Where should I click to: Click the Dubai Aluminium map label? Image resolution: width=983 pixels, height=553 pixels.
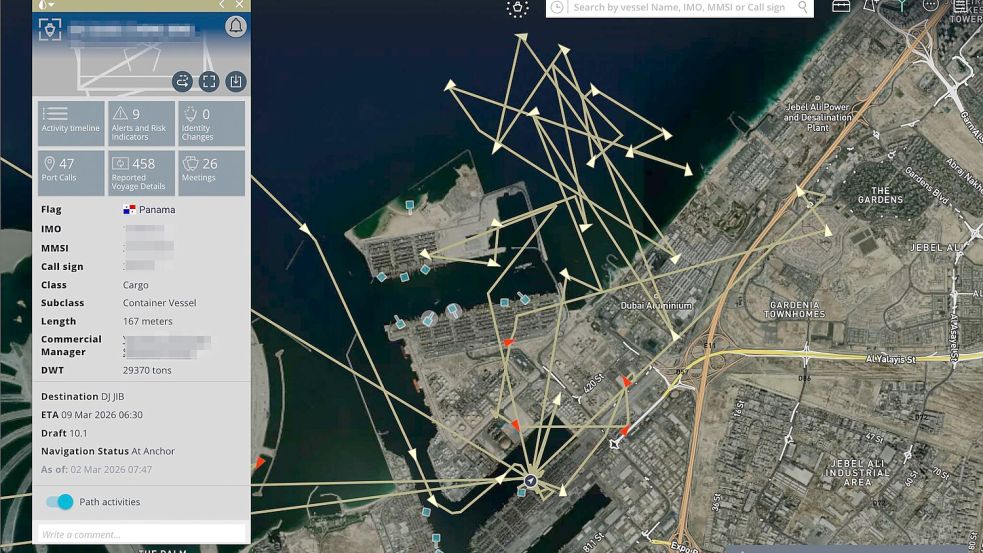tap(656, 305)
